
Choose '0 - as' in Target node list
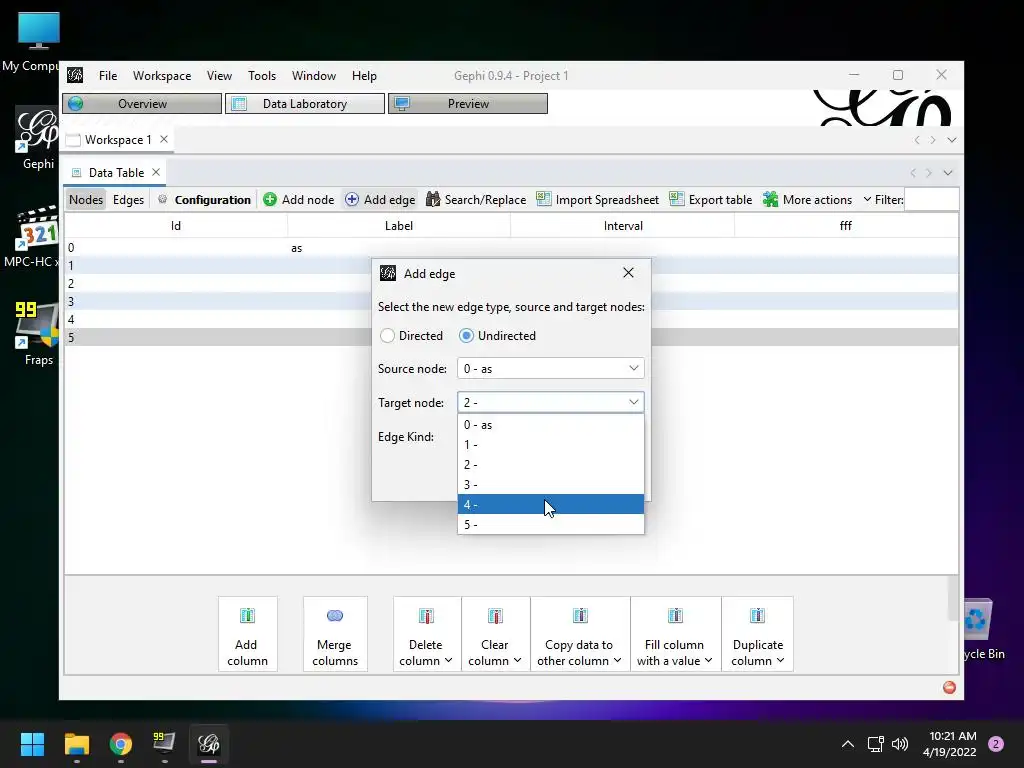[x=551, y=424]
